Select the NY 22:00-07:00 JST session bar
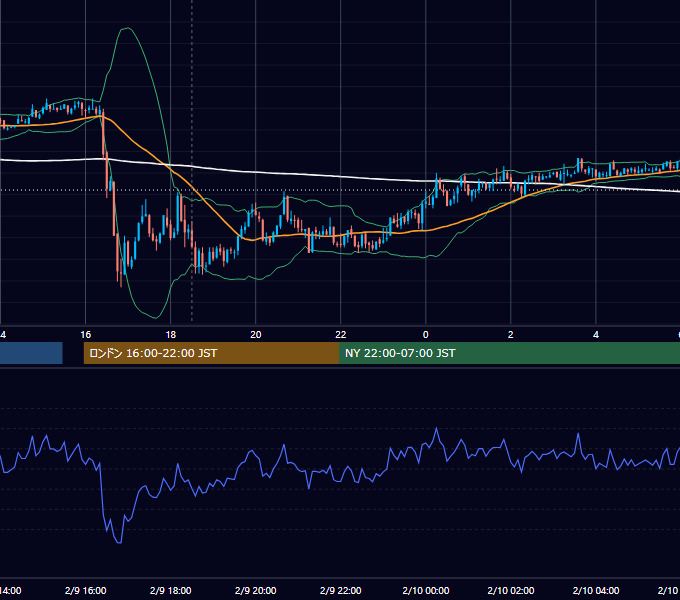Image resolution: width=680 pixels, height=600 pixels. coord(510,353)
